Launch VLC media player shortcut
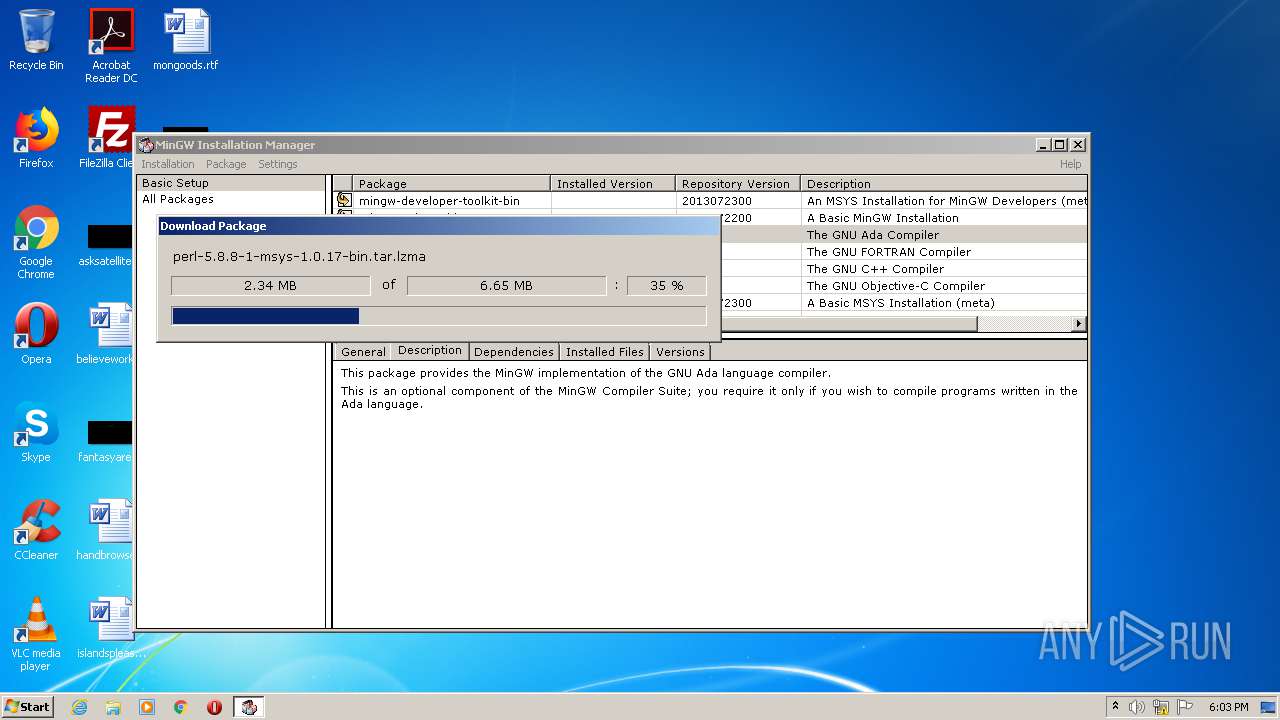Screen dimensions: 1280x720 coord(36,634)
